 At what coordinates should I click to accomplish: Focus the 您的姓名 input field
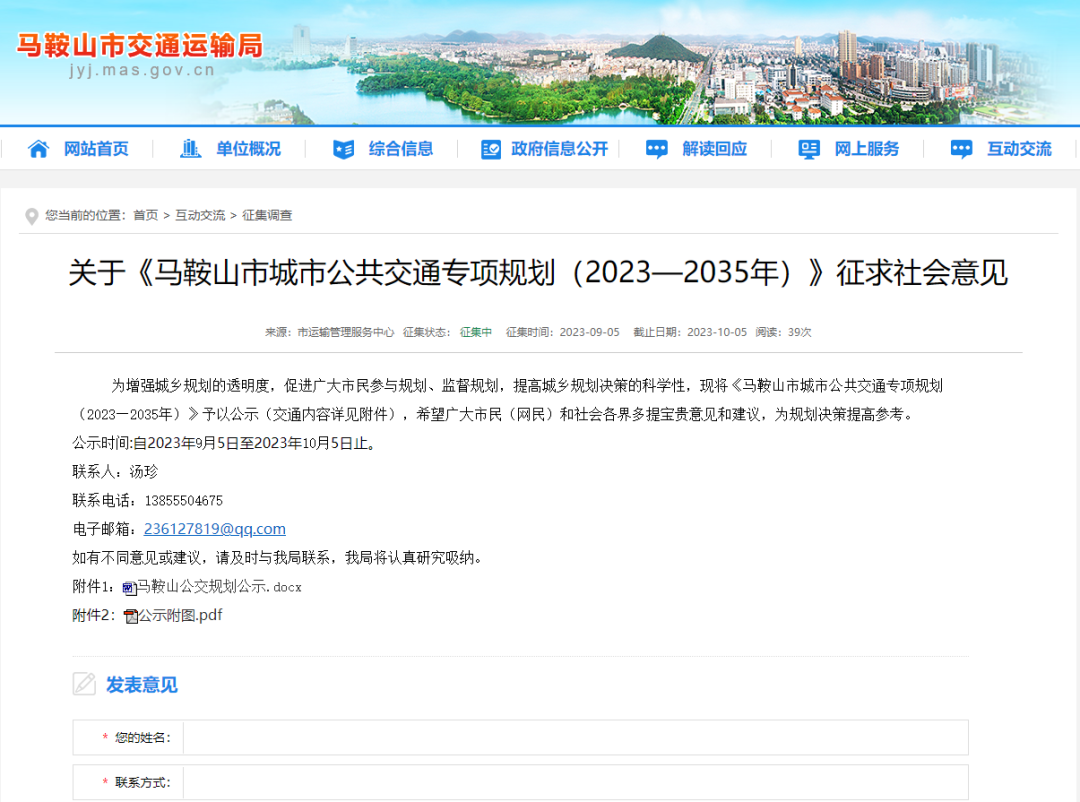[575, 737]
